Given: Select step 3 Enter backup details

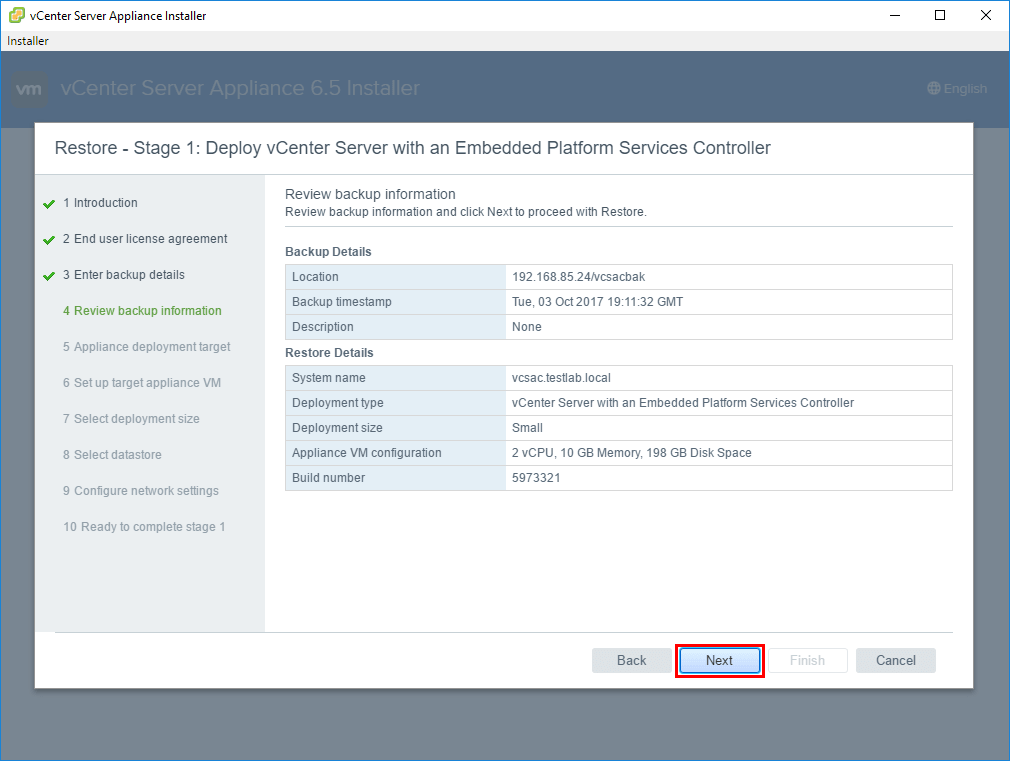Looking at the screenshot, I should tap(124, 275).
